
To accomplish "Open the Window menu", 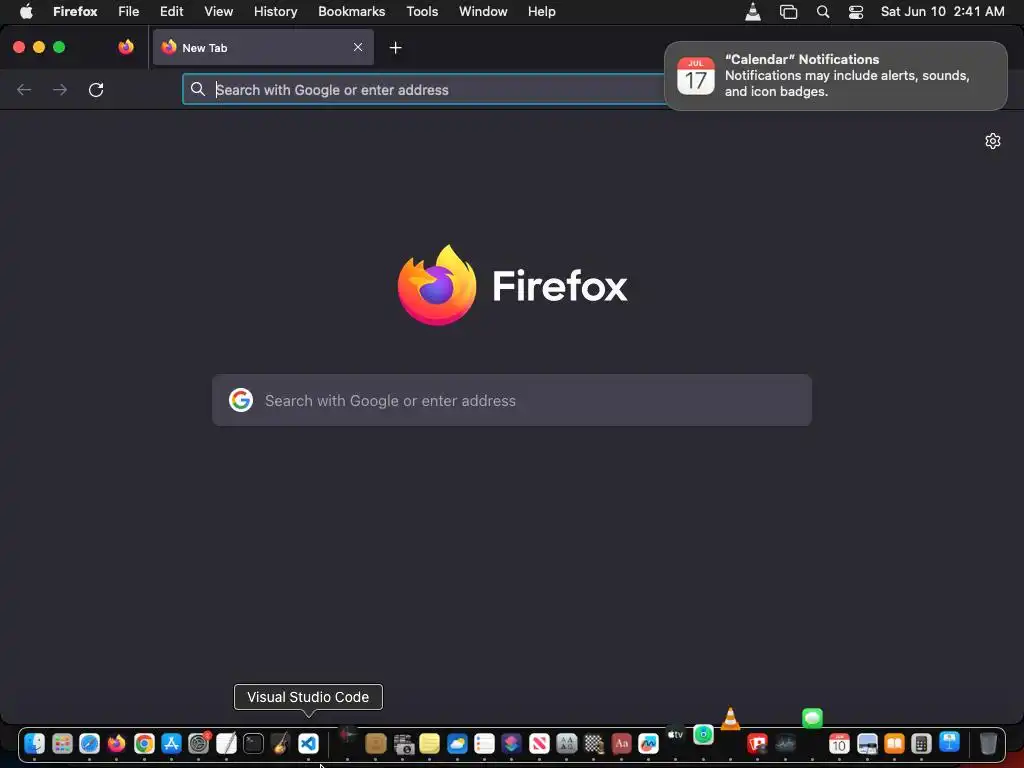I will point(483,11).
